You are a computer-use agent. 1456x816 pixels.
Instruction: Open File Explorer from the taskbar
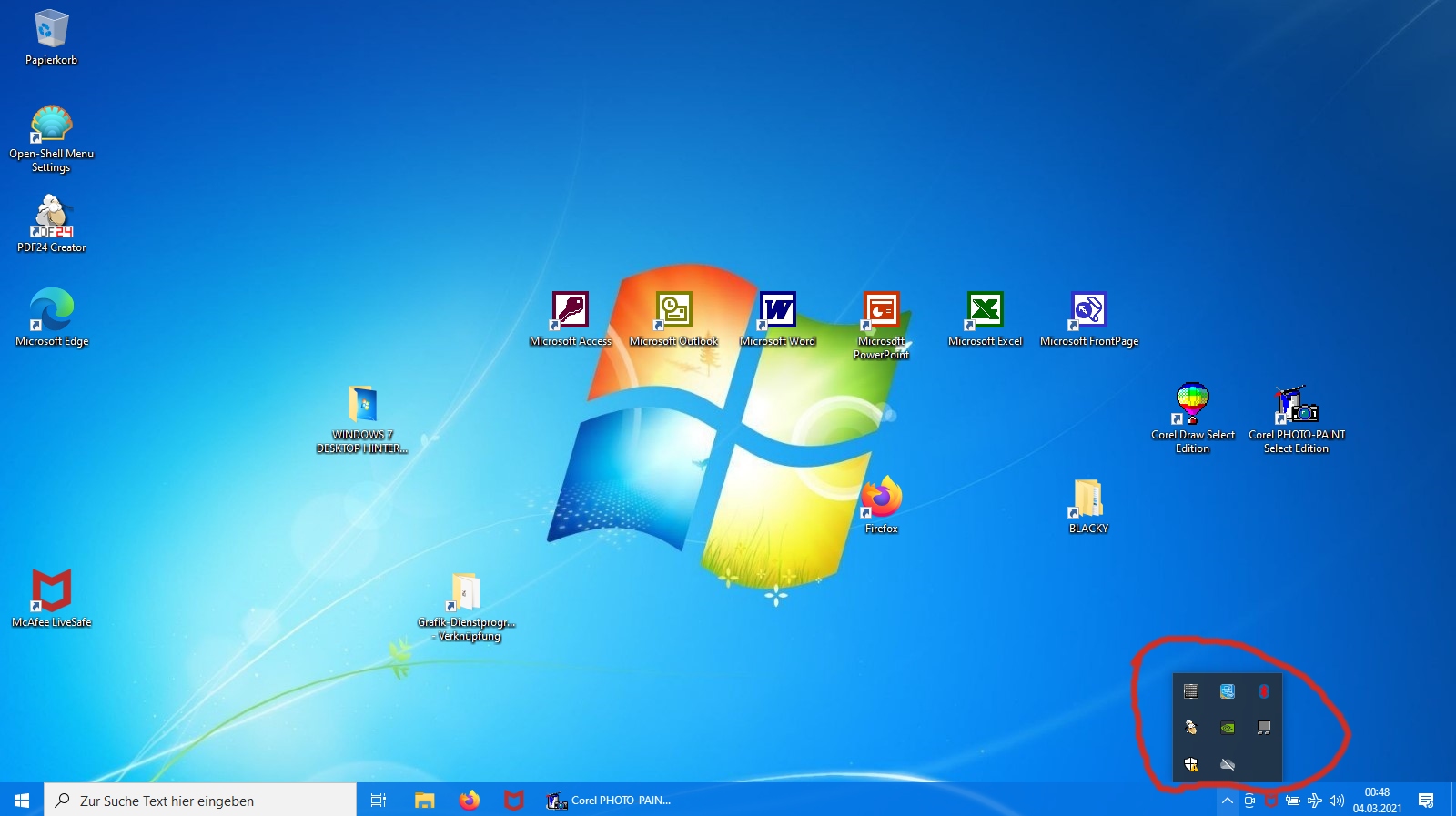click(424, 800)
